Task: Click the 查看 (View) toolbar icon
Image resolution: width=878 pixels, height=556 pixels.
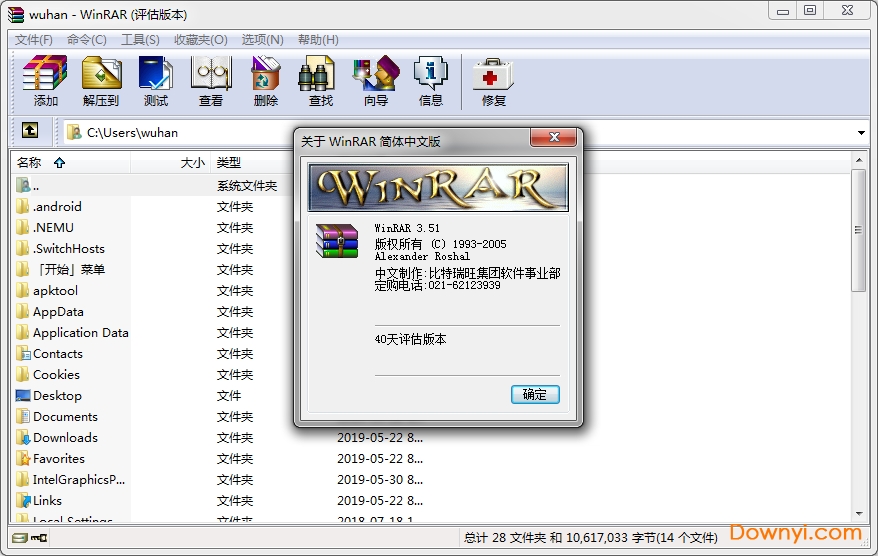Action: click(x=211, y=73)
